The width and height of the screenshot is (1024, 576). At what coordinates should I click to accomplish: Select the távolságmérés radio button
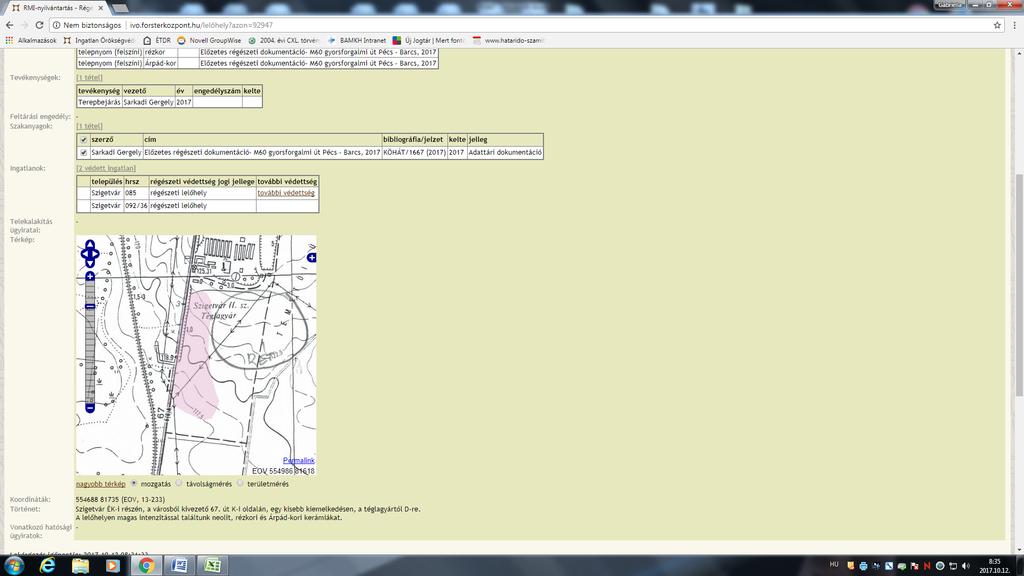(x=179, y=484)
